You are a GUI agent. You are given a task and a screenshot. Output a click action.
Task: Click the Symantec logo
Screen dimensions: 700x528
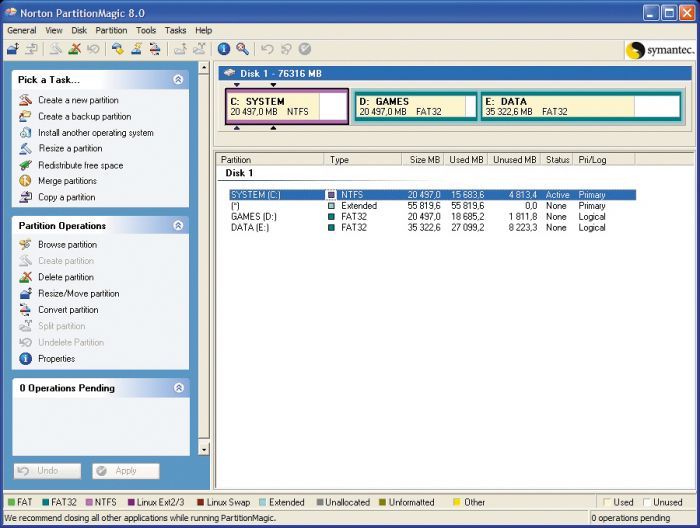660,50
